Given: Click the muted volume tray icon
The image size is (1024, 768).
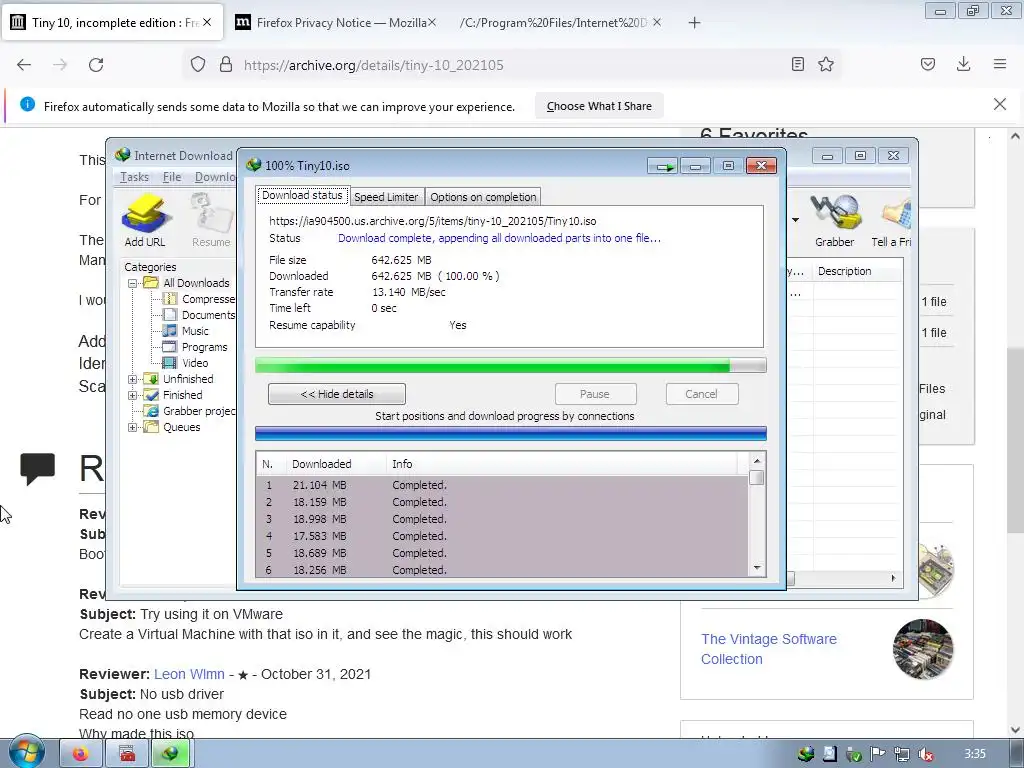Looking at the screenshot, I should point(925,754).
